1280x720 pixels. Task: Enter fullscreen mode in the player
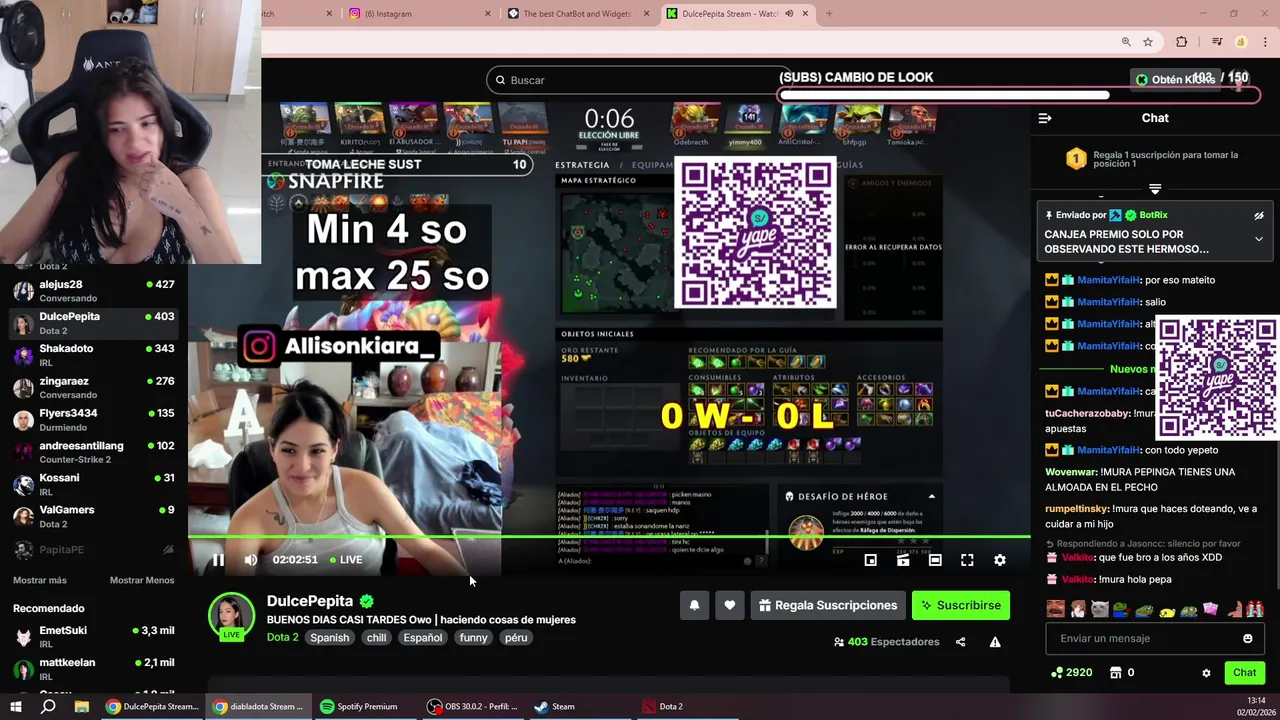coord(967,560)
